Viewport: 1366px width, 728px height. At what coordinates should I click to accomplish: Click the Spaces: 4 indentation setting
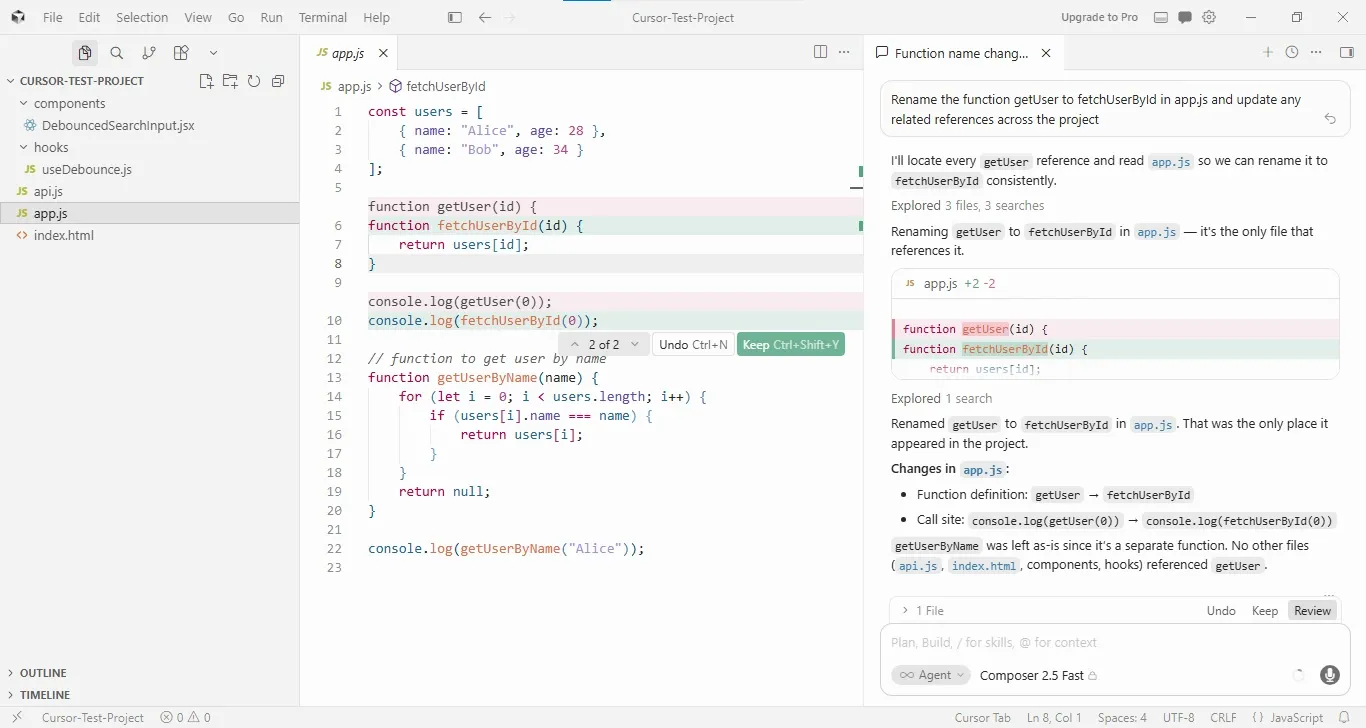click(1122, 718)
